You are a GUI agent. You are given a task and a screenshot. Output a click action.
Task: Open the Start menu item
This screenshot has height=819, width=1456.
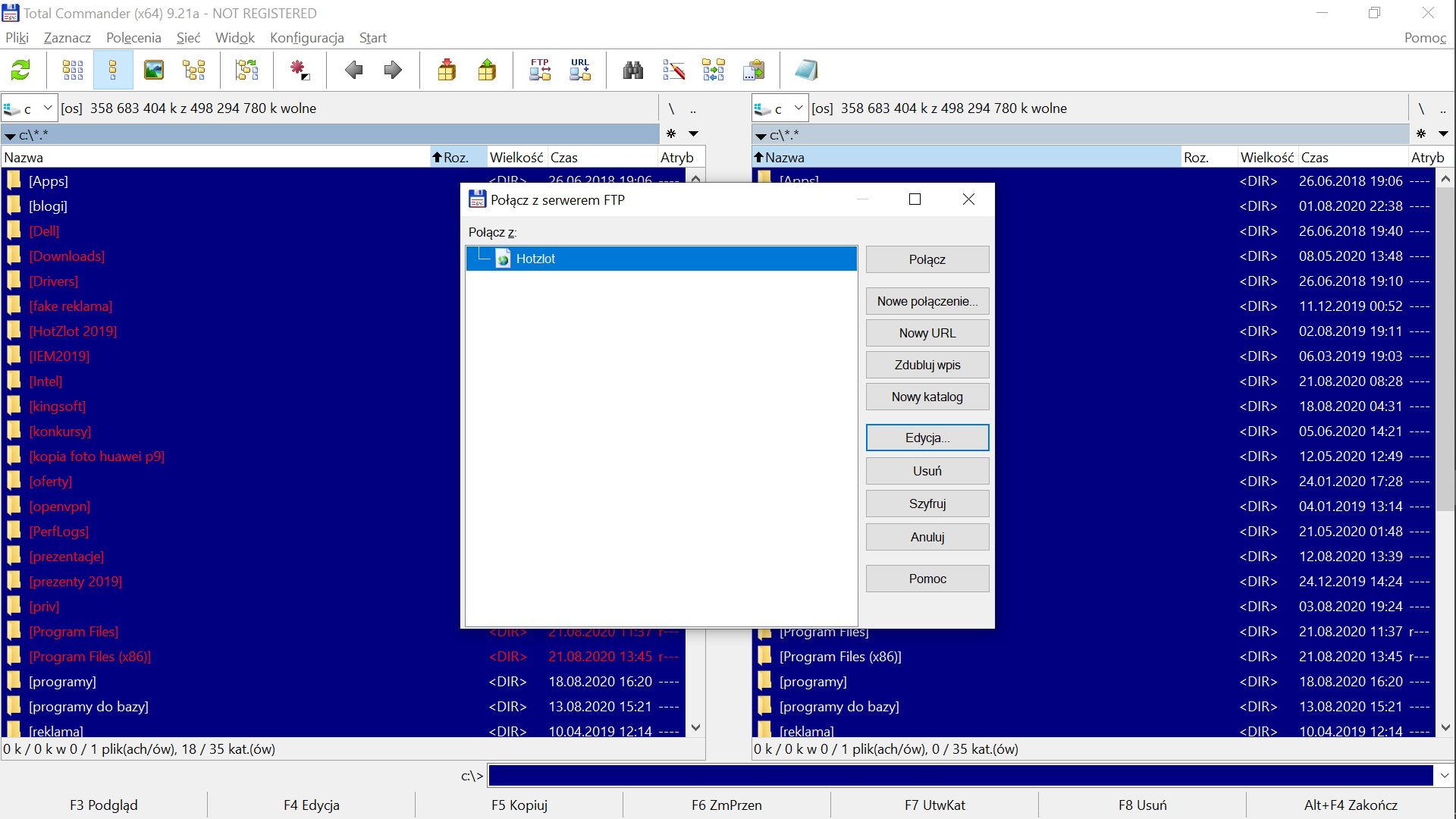click(373, 38)
